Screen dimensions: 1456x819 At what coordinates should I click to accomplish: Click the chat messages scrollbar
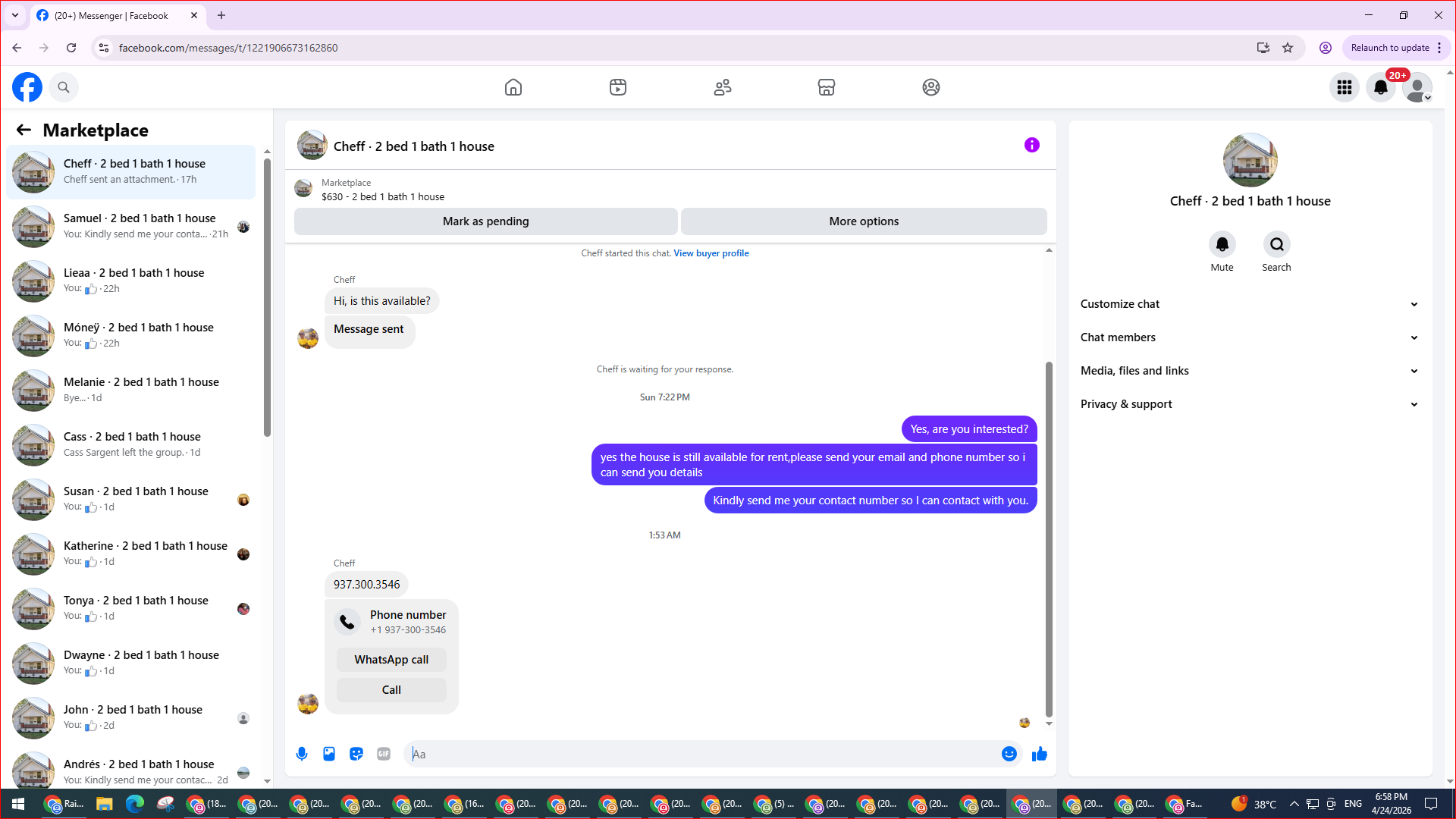point(1049,539)
